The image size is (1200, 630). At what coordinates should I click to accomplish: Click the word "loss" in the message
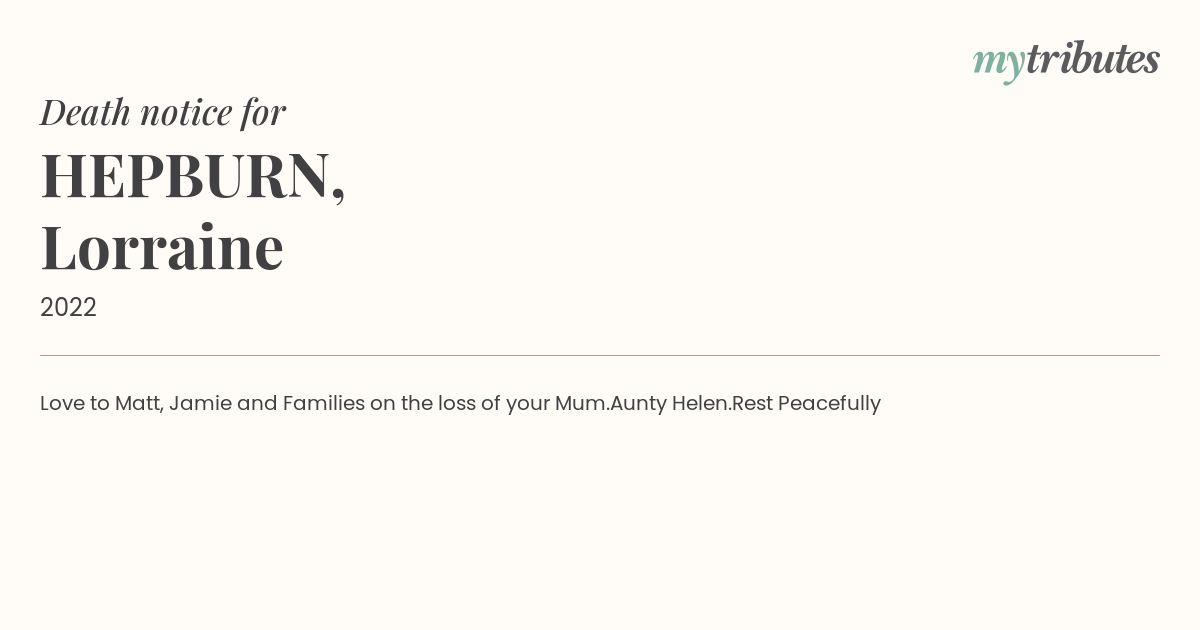tap(458, 404)
